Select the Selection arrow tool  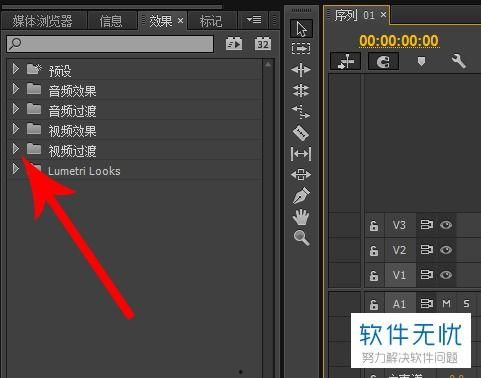pyautogui.click(x=301, y=28)
